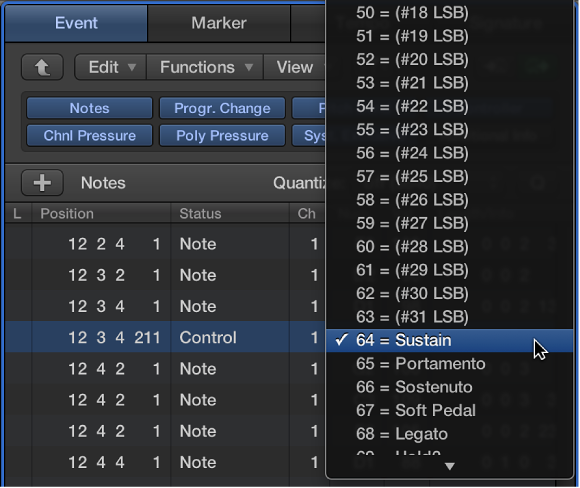Viewport: 580px width, 488px height.
Task: Click the L column header
Action: pos(17,213)
